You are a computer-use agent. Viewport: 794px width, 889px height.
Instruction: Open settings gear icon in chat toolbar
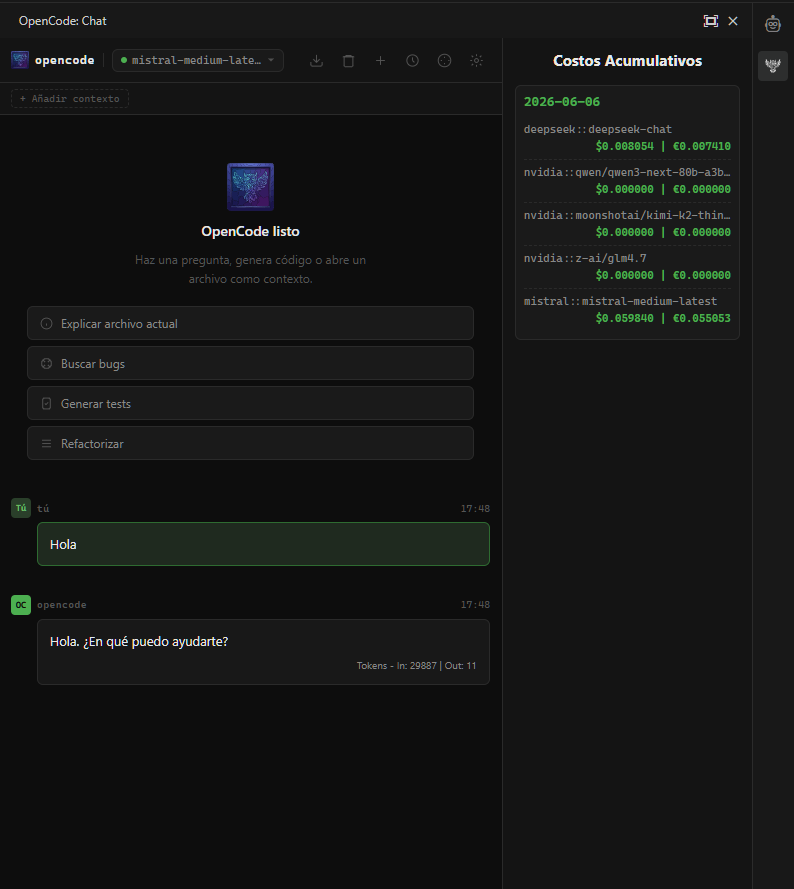[x=476, y=61]
